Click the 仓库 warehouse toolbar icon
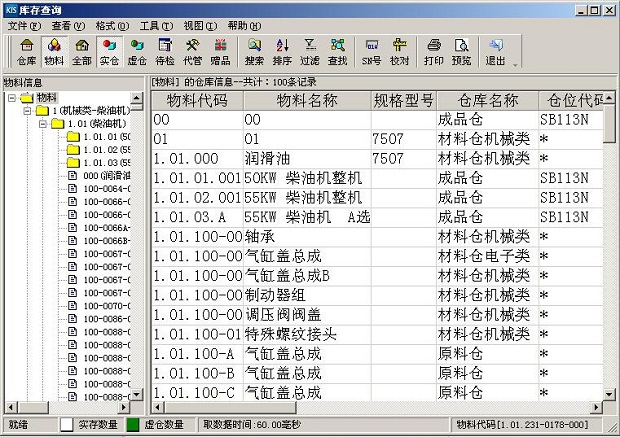The width and height of the screenshot is (620, 437). coord(26,51)
